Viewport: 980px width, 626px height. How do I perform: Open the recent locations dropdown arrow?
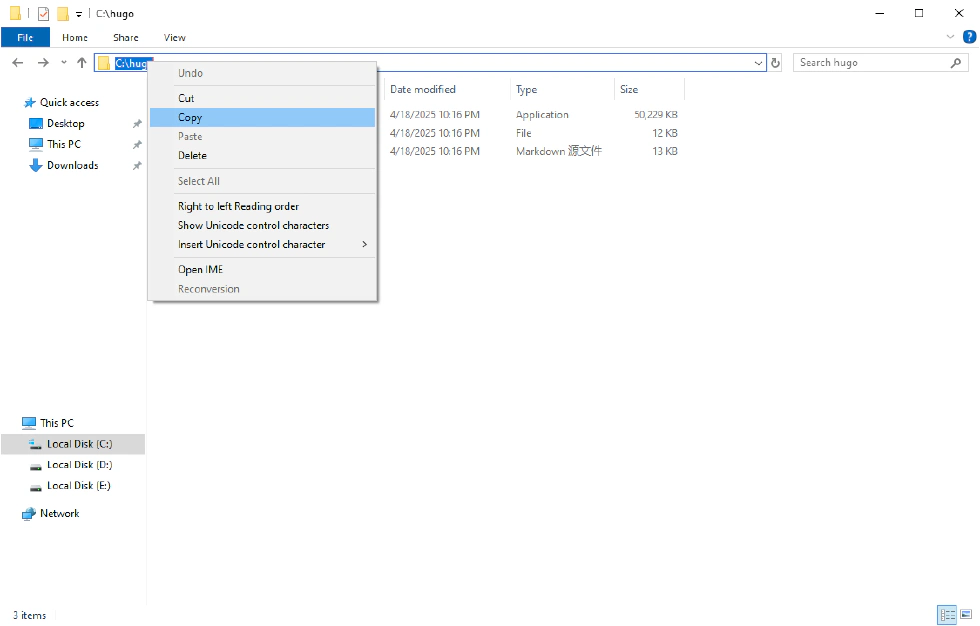[64, 63]
